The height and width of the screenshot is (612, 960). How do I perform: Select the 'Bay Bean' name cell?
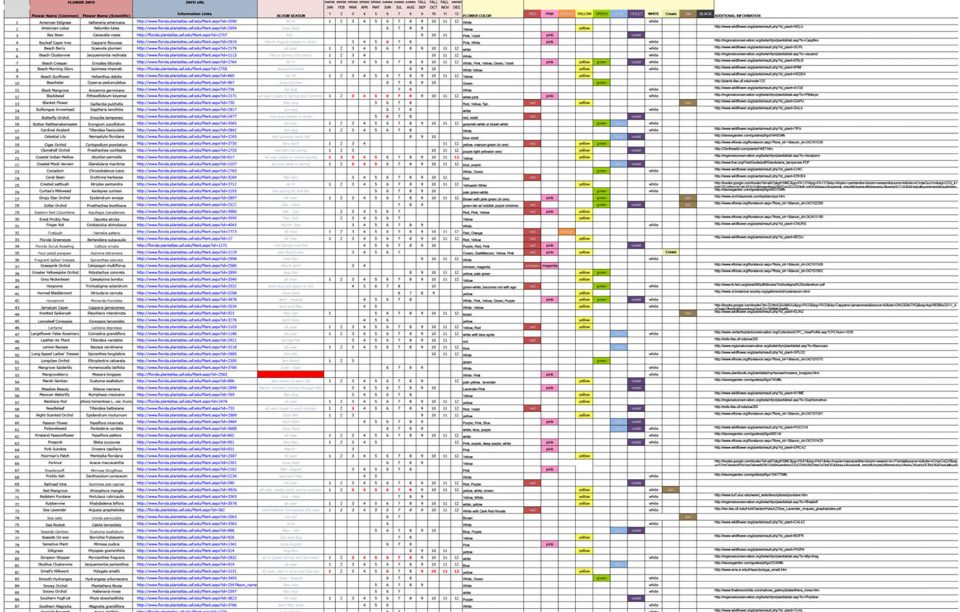point(56,35)
